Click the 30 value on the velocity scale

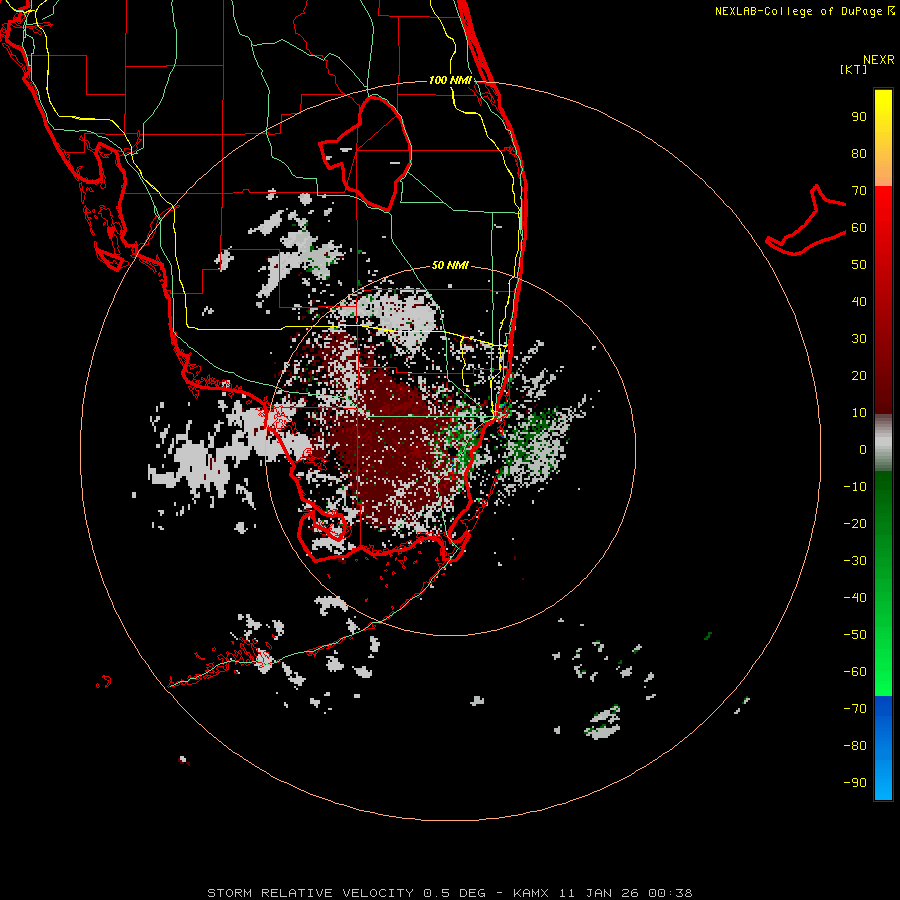(x=859, y=339)
